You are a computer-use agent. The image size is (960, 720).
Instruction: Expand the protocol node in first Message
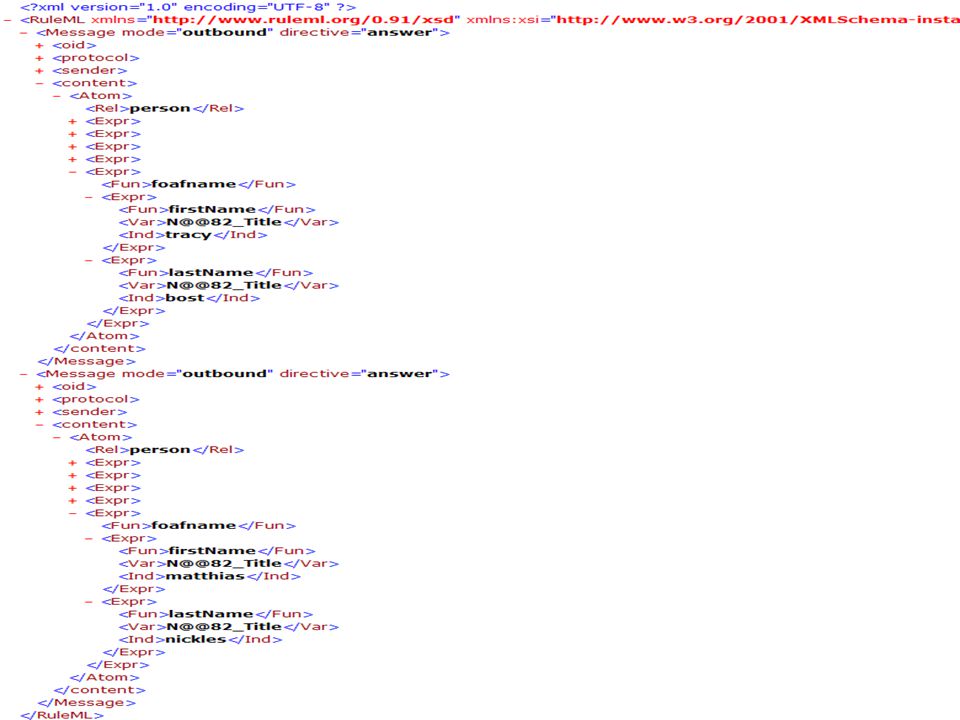point(39,58)
